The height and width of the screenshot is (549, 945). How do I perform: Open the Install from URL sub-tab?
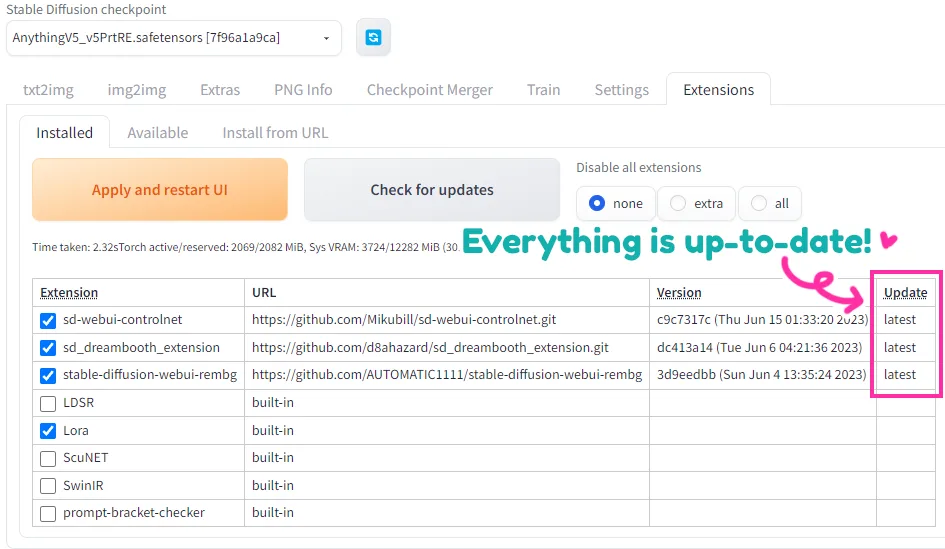click(275, 133)
